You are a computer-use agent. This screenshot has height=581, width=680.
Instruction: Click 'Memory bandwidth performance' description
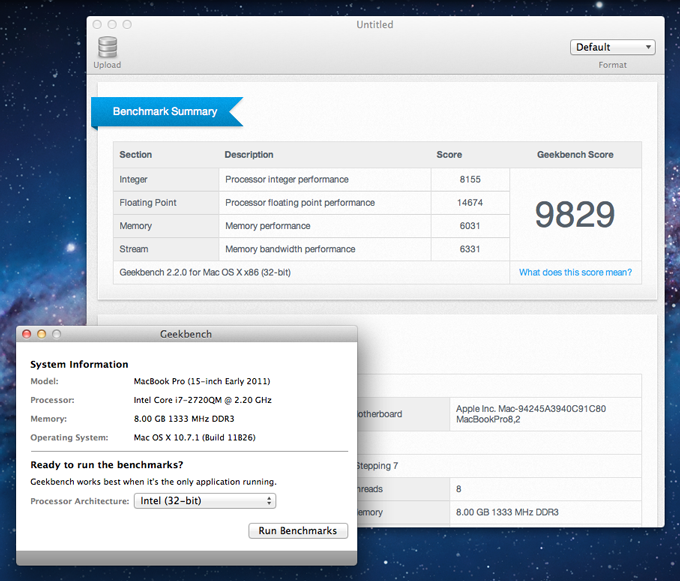click(290, 249)
